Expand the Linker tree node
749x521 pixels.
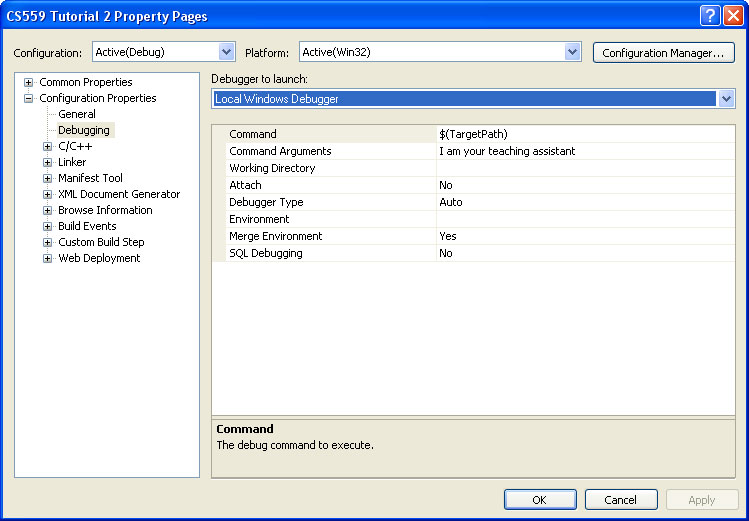[47, 162]
